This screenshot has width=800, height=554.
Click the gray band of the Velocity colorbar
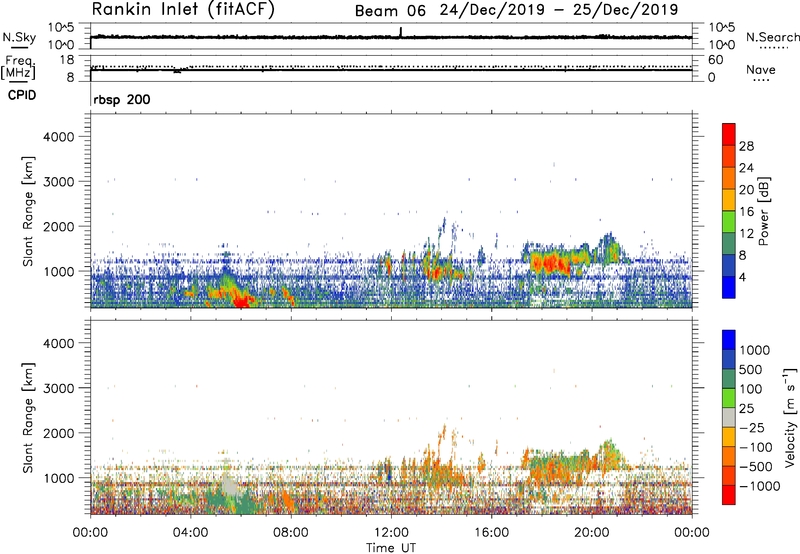point(729,417)
